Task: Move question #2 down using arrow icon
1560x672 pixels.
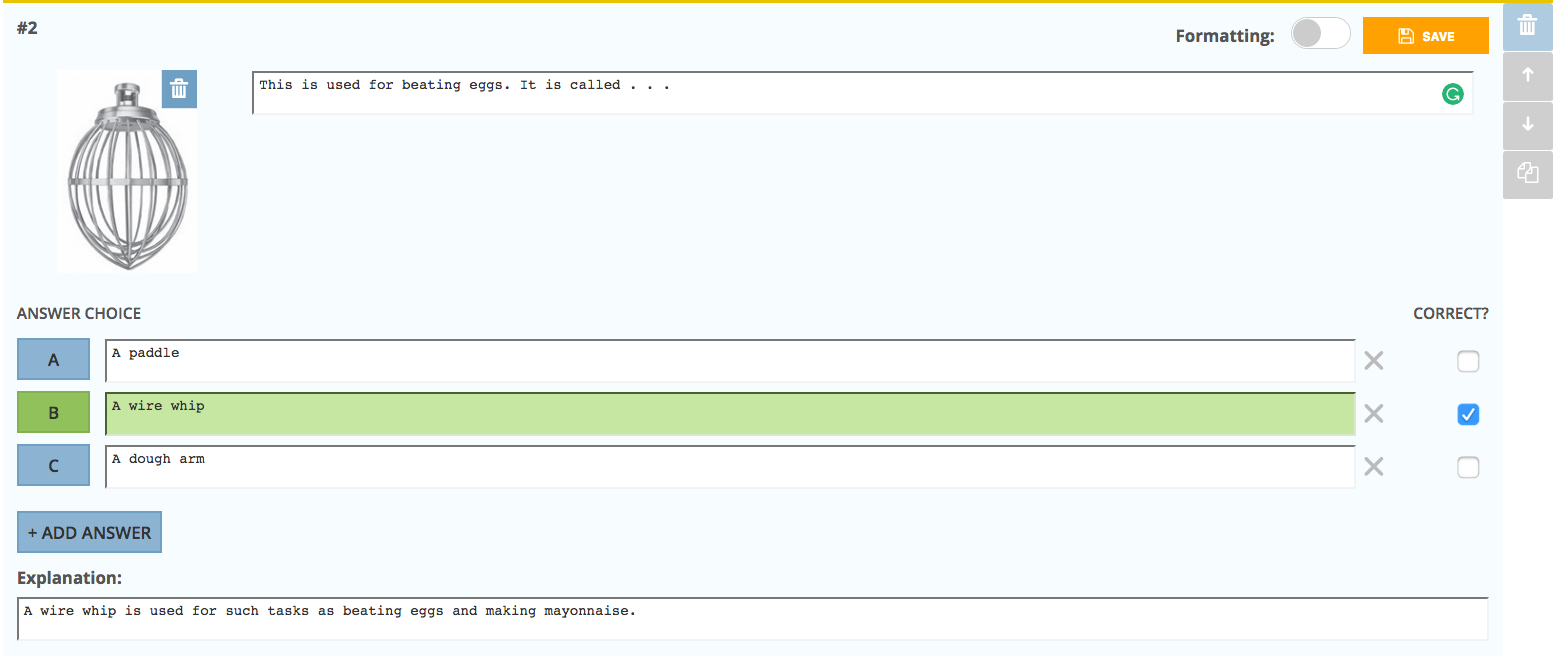Action: [1527, 125]
